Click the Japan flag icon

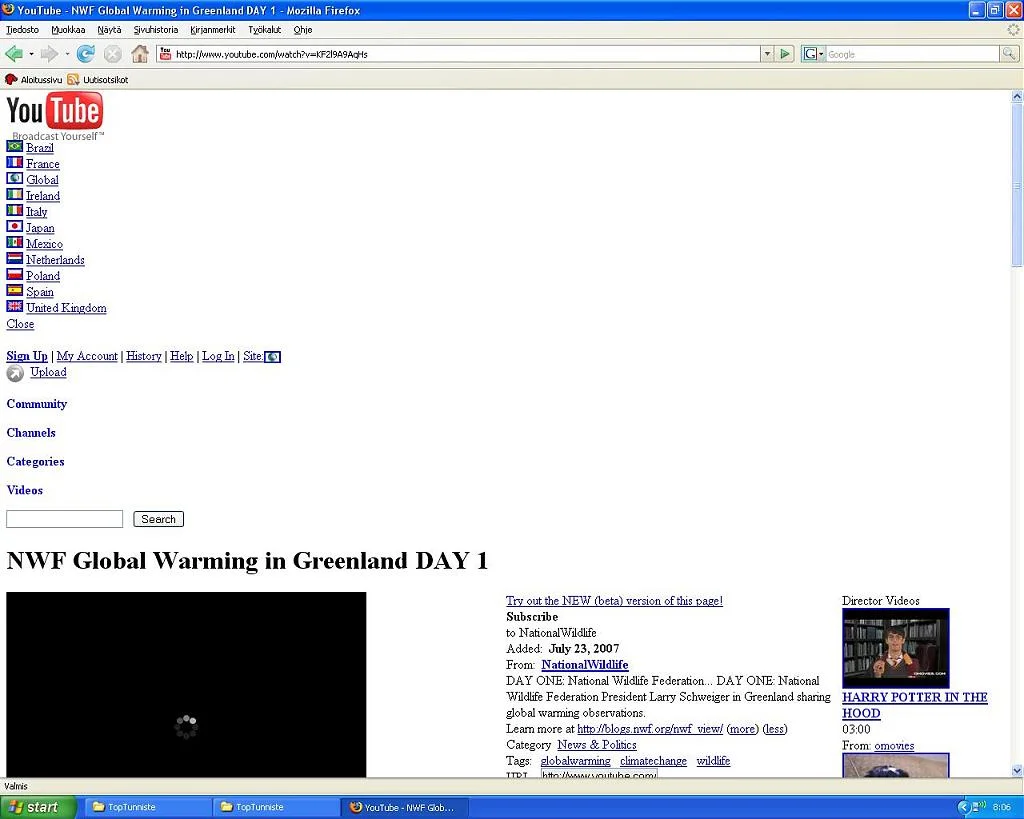[15, 227]
